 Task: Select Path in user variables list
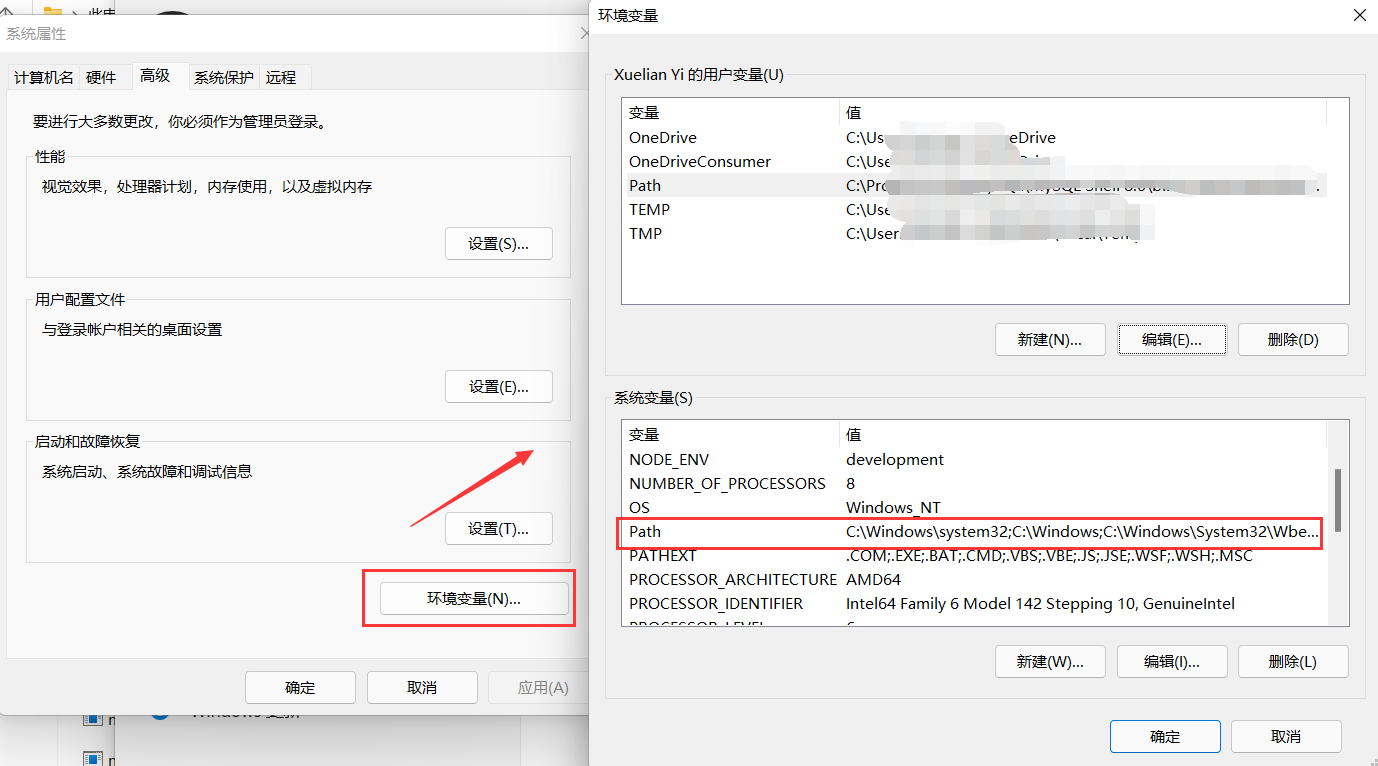pyautogui.click(x=974, y=186)
